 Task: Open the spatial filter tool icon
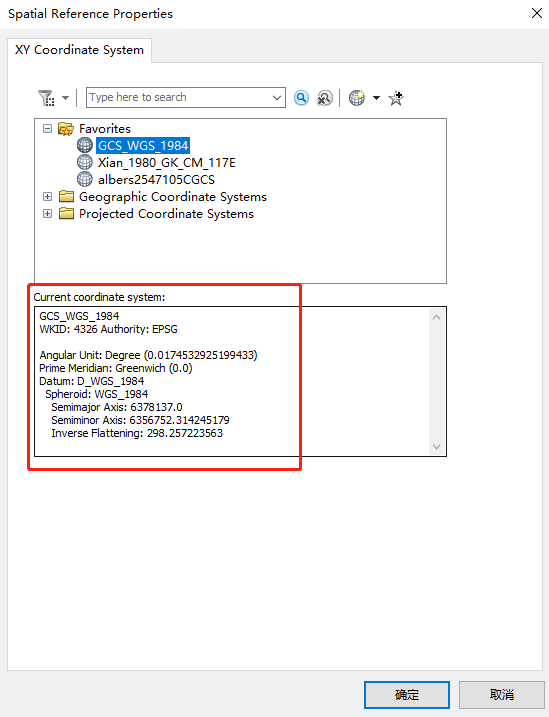tap(46, 98)
